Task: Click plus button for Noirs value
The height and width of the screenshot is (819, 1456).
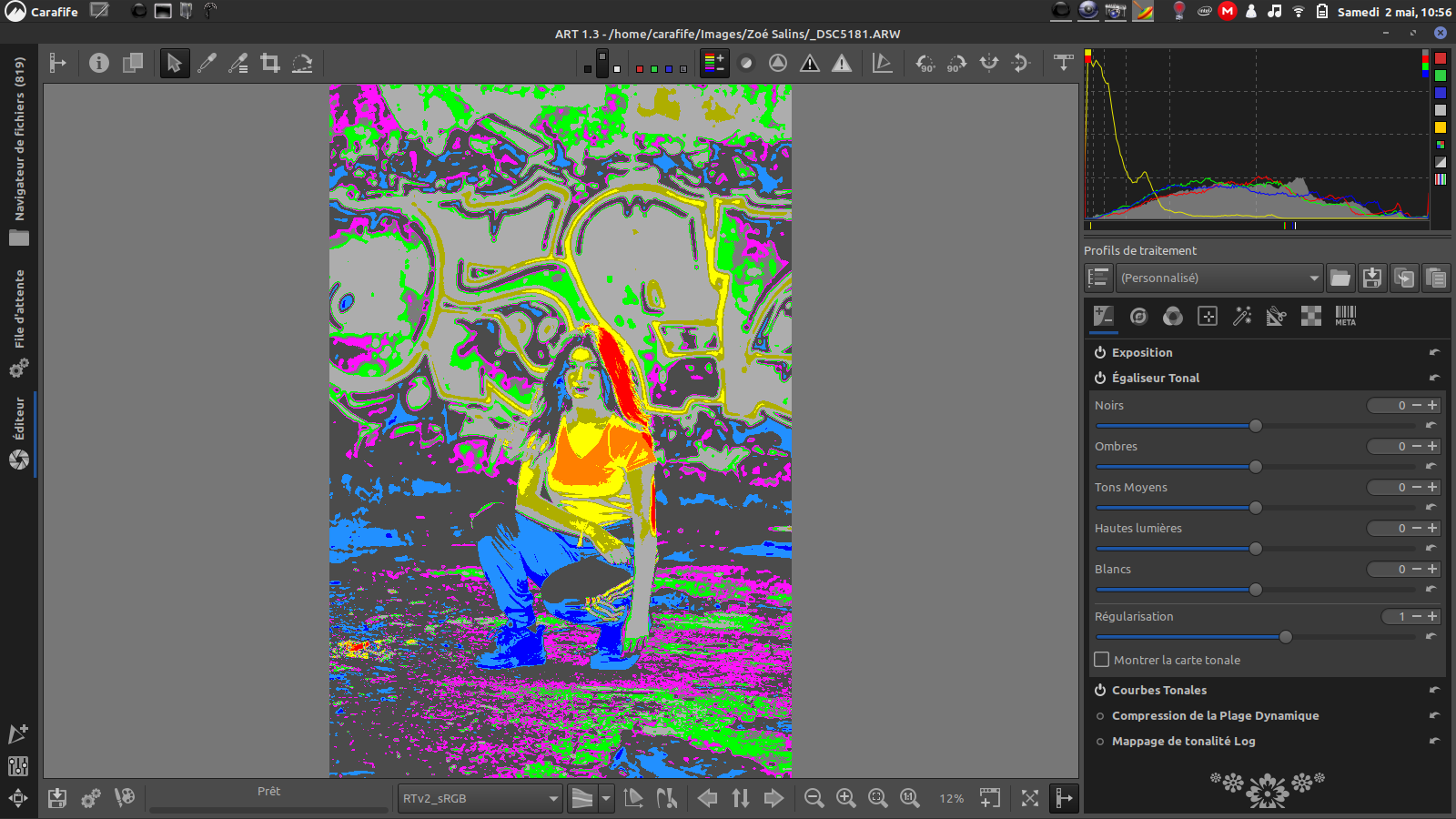Action: click(x=1433, y=405)
